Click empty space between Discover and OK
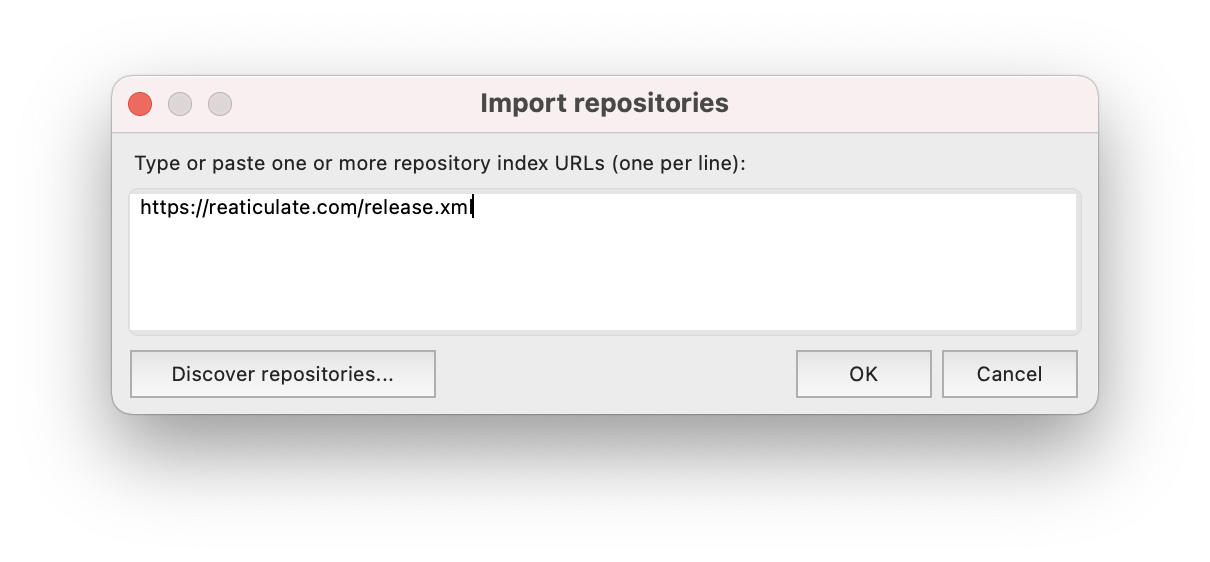 tap(615, 374)
